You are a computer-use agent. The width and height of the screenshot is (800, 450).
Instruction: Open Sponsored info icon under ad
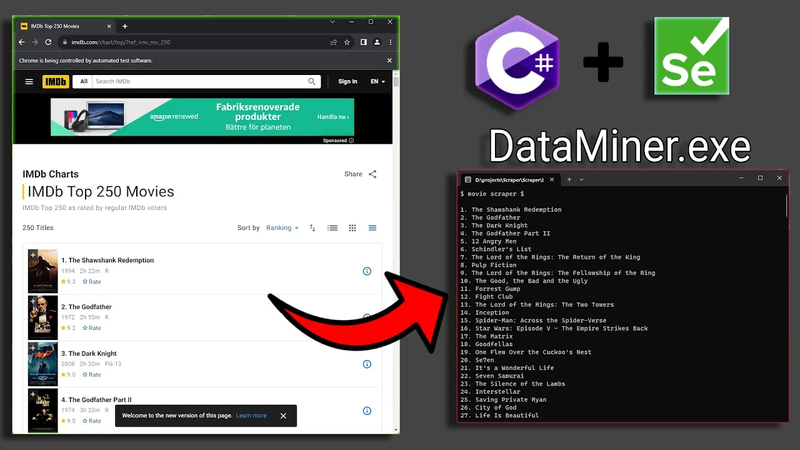[351, 140]
